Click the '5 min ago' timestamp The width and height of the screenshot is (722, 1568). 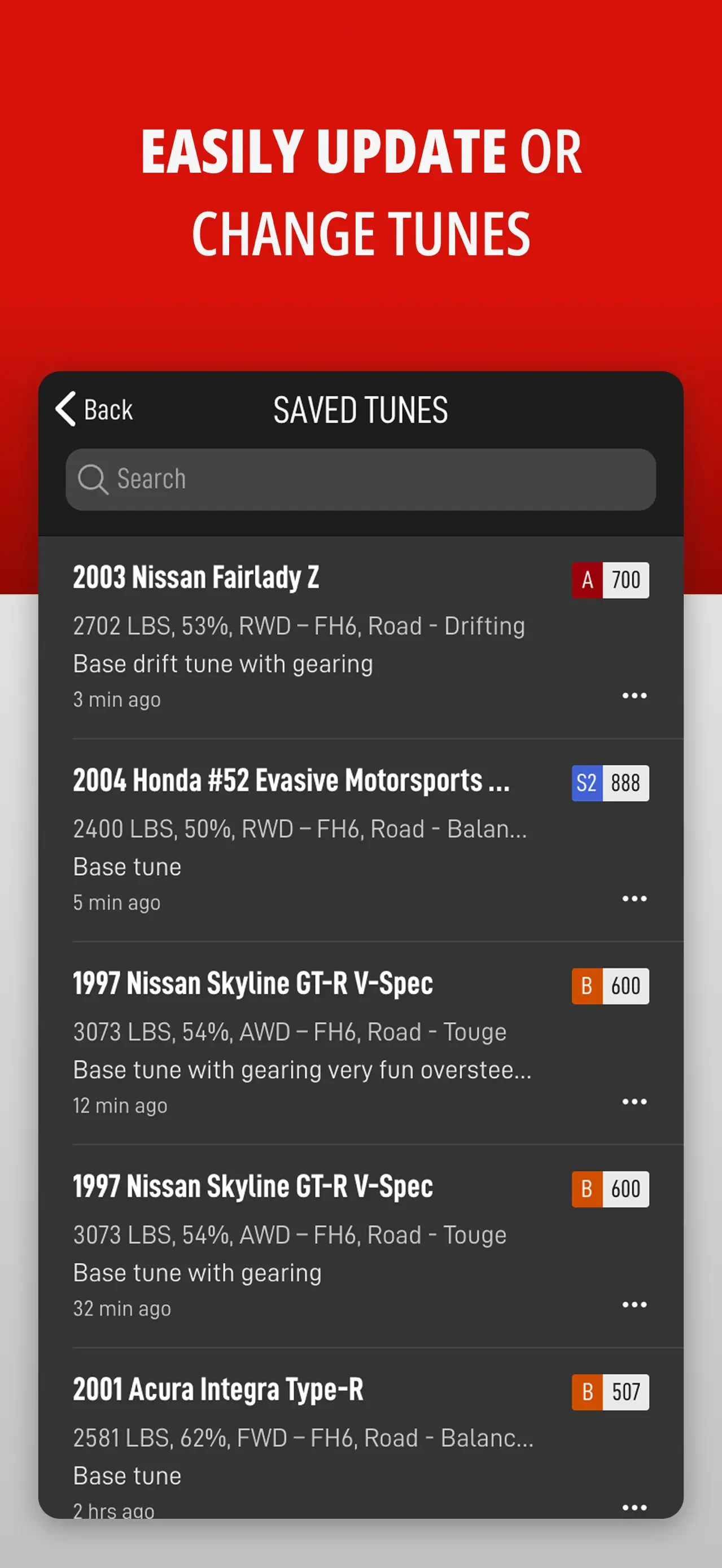tap(117, 903)
